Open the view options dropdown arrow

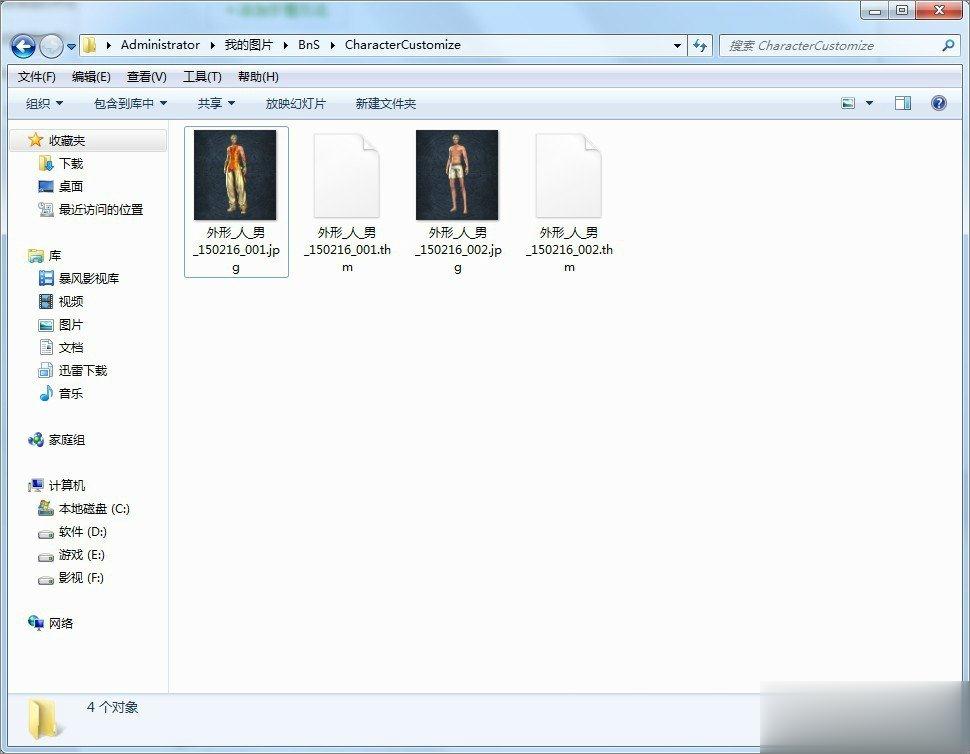coord(869,103)
